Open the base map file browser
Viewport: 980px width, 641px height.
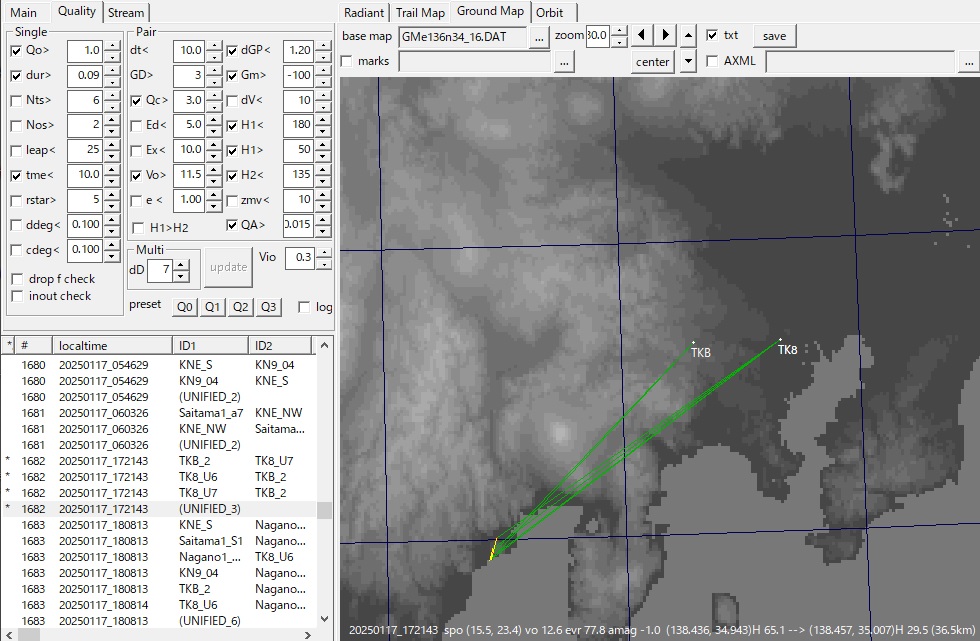pos(538,38)
